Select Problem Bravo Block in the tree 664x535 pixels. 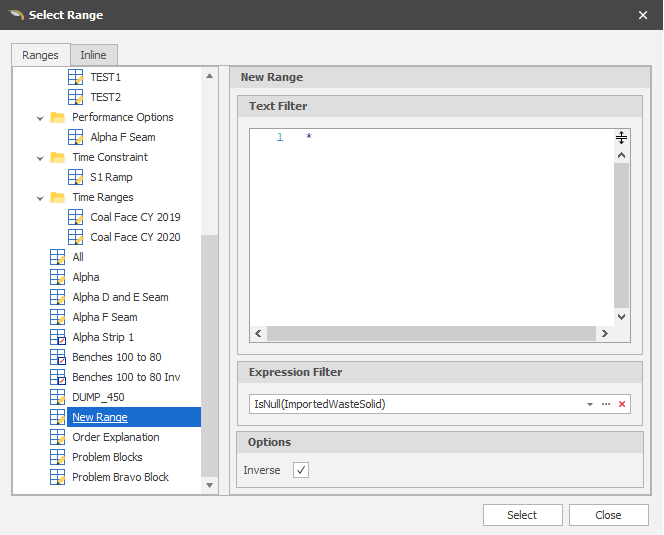(120, 477)
